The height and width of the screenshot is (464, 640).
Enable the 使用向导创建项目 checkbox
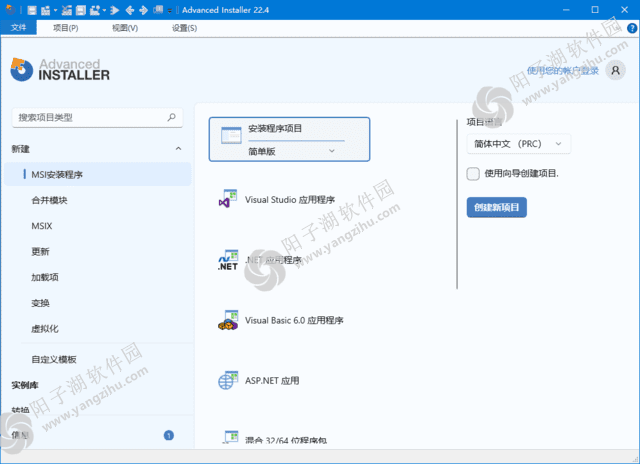pos(473,174)
